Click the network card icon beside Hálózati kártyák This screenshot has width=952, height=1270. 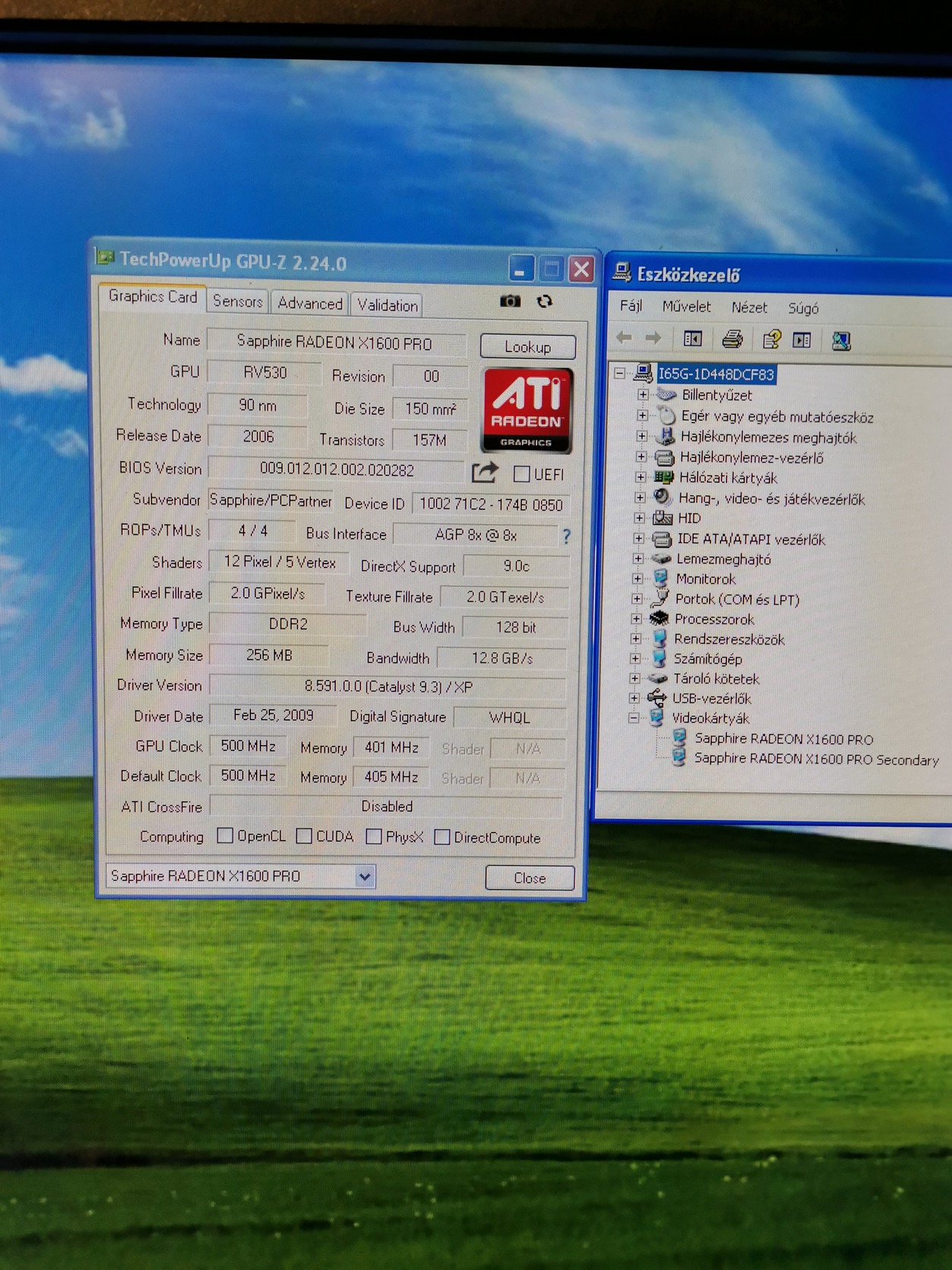pos(664,477)
